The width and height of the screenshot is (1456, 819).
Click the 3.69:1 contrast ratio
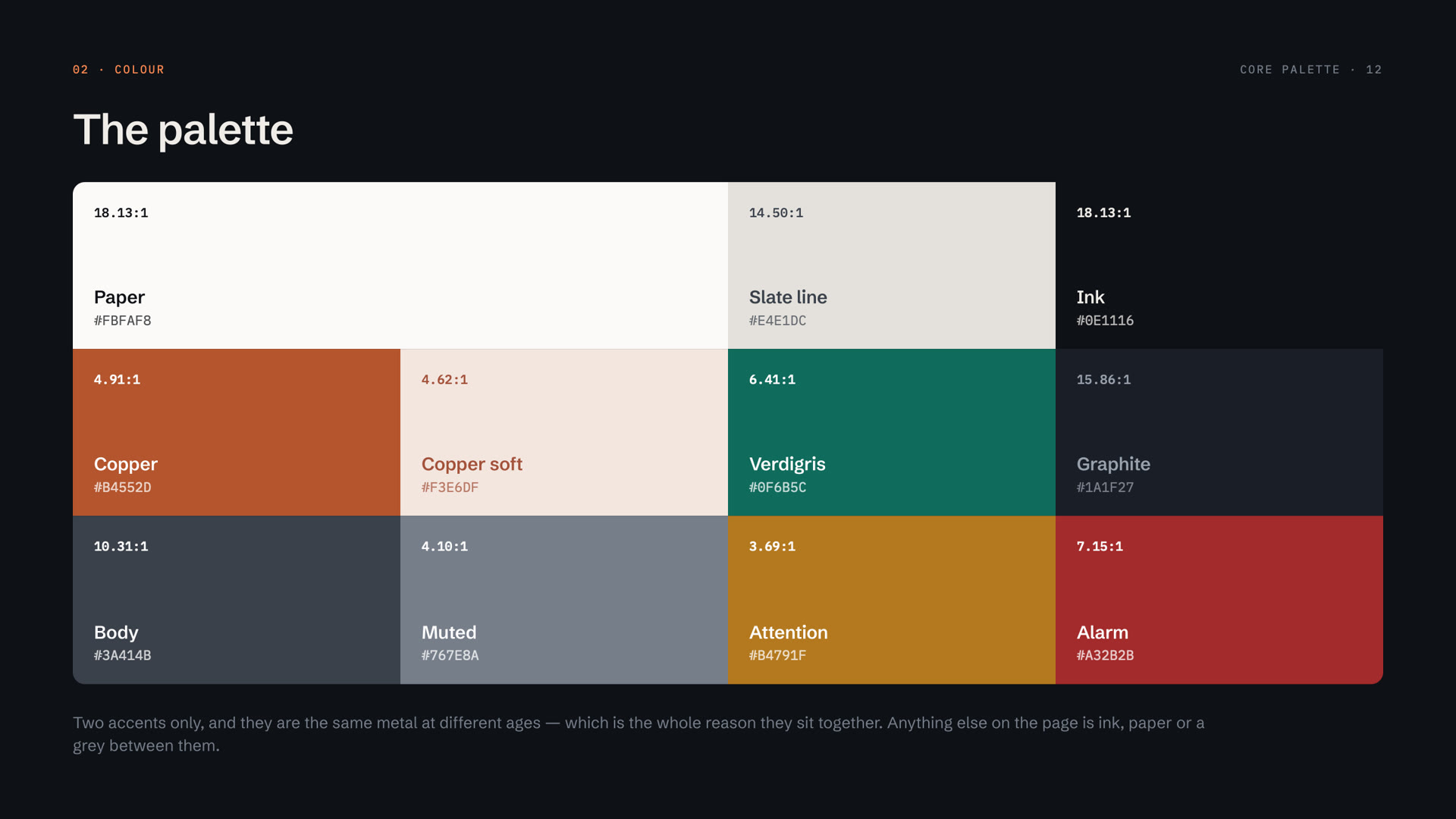772,547
